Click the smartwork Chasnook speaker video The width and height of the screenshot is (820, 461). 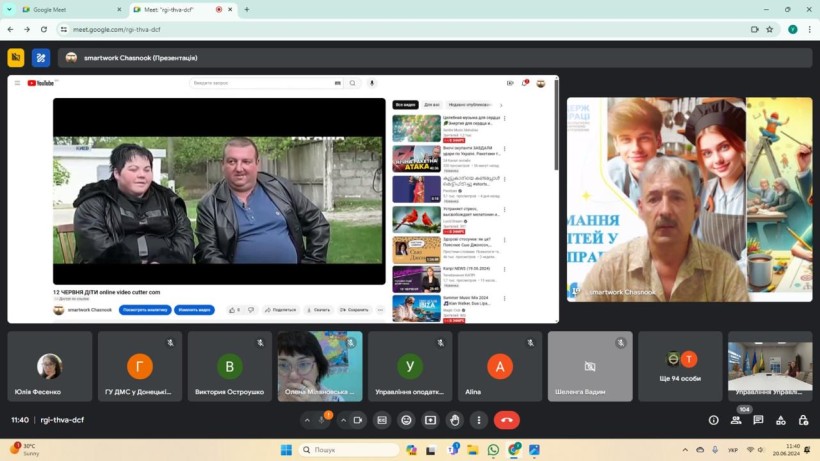690,199
